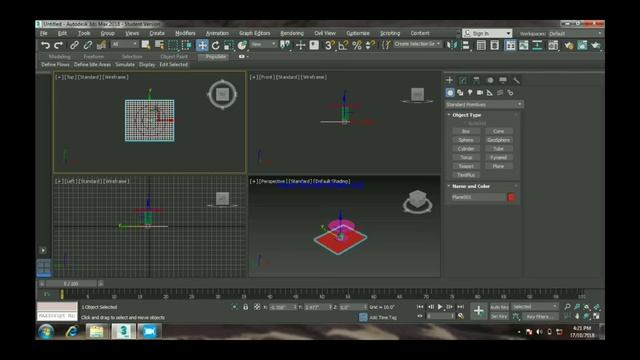Open the Create Selection Set dropdown
The width and height of the screenshot is (640, 360).
[417, 44]
